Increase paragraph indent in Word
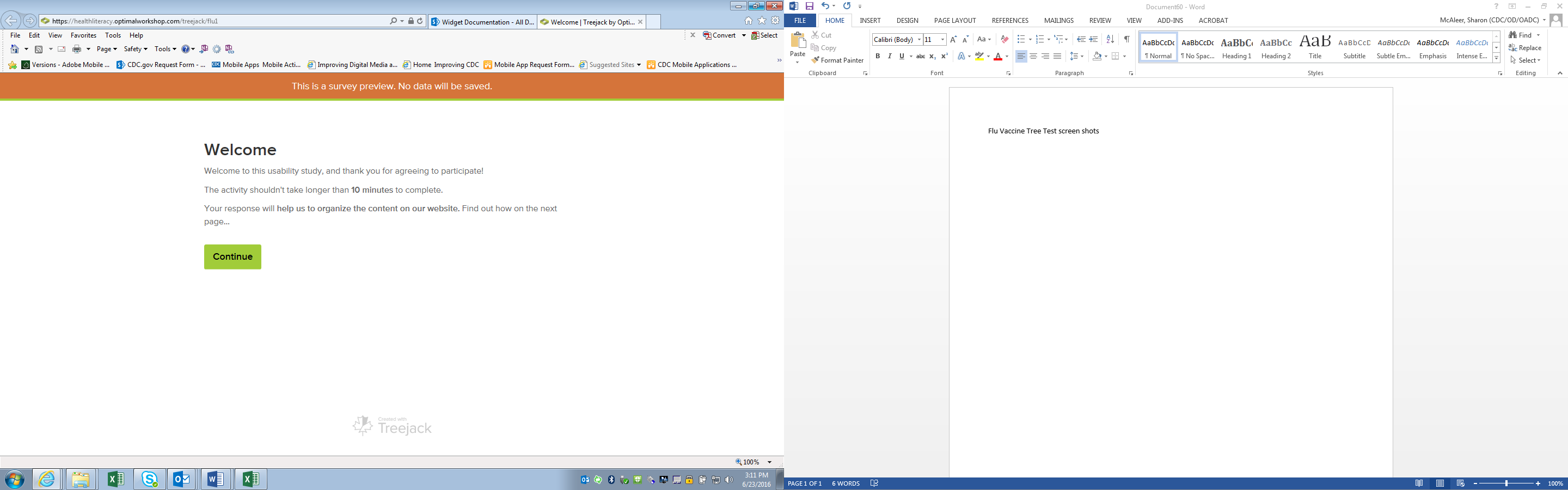The height and width of the screenshot is (490, 1568). (1094, 40)
